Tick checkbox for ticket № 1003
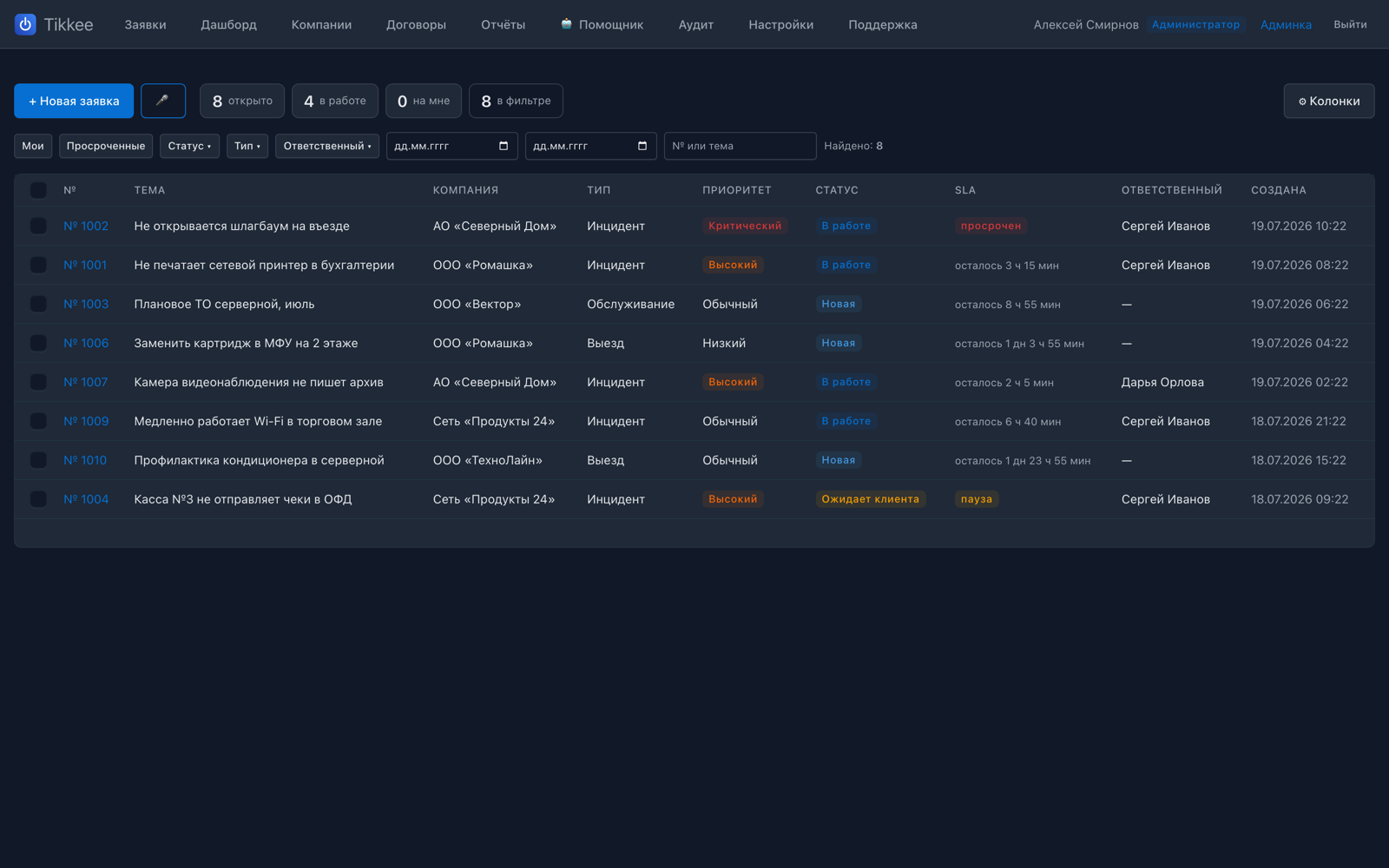The width and height of the screenshot is (1389, 868). tap(38, 304)
